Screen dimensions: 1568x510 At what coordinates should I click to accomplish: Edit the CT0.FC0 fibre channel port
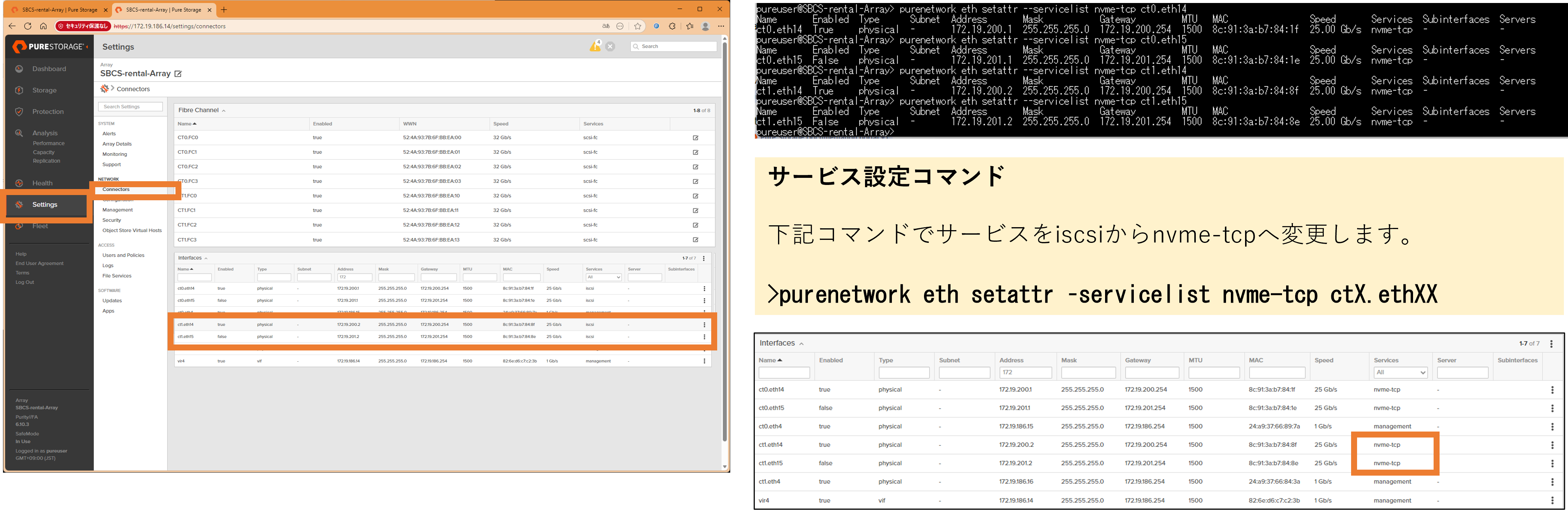[x=695, y=138]
